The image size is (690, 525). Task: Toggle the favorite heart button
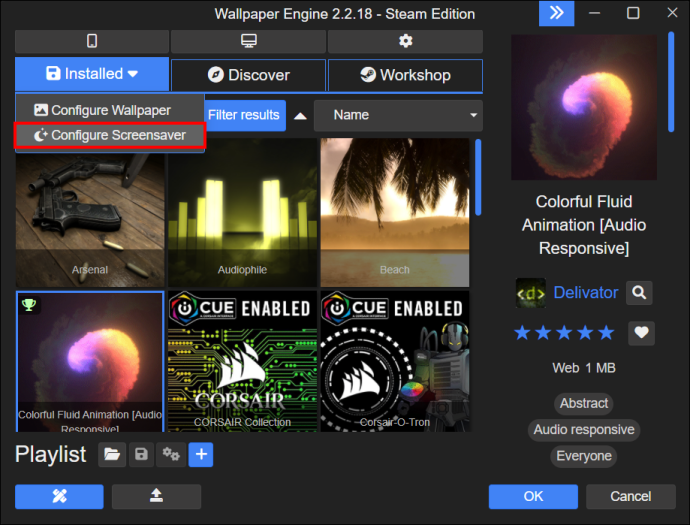click(x=641, y=333)
